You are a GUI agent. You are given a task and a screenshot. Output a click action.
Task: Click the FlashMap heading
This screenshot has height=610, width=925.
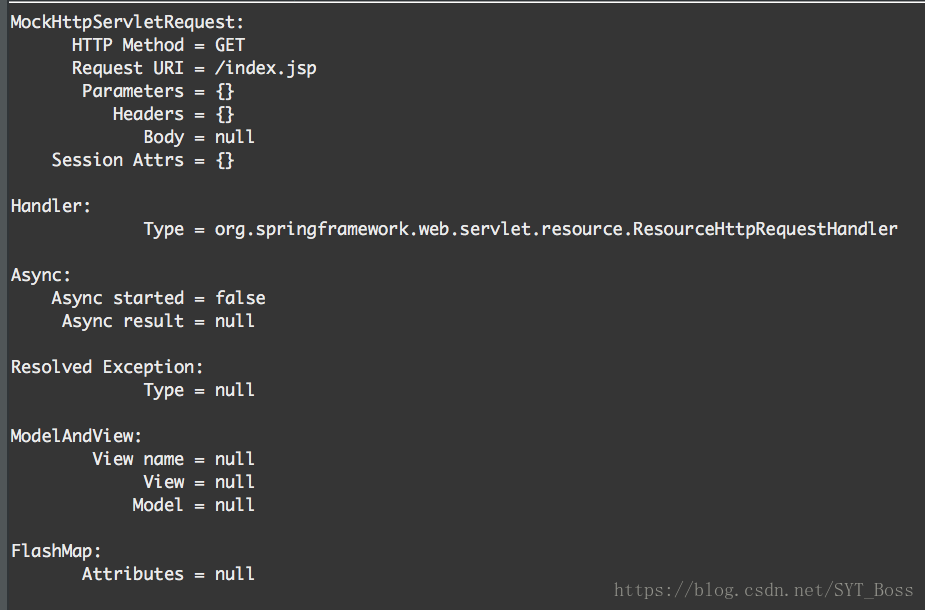56,551
